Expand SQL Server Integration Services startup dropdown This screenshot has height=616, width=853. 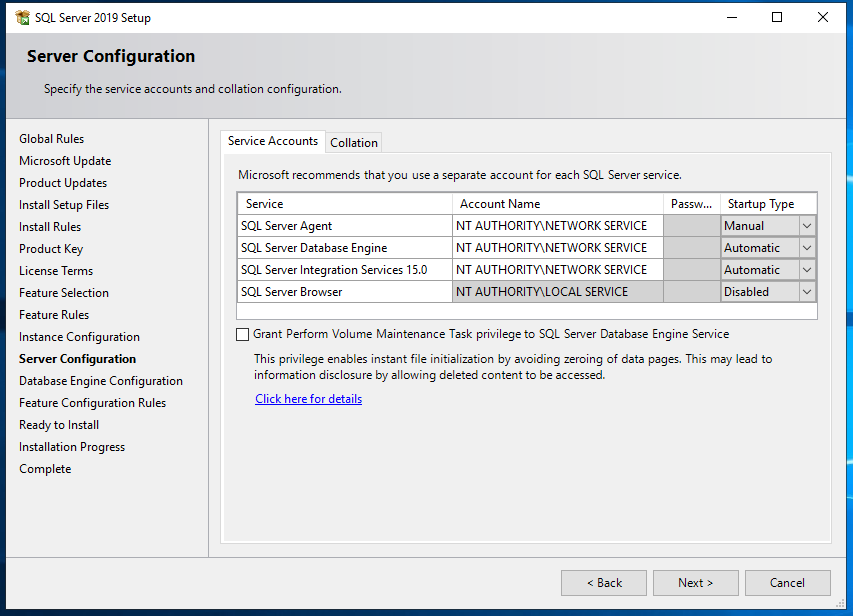click(x=806, y=269)
